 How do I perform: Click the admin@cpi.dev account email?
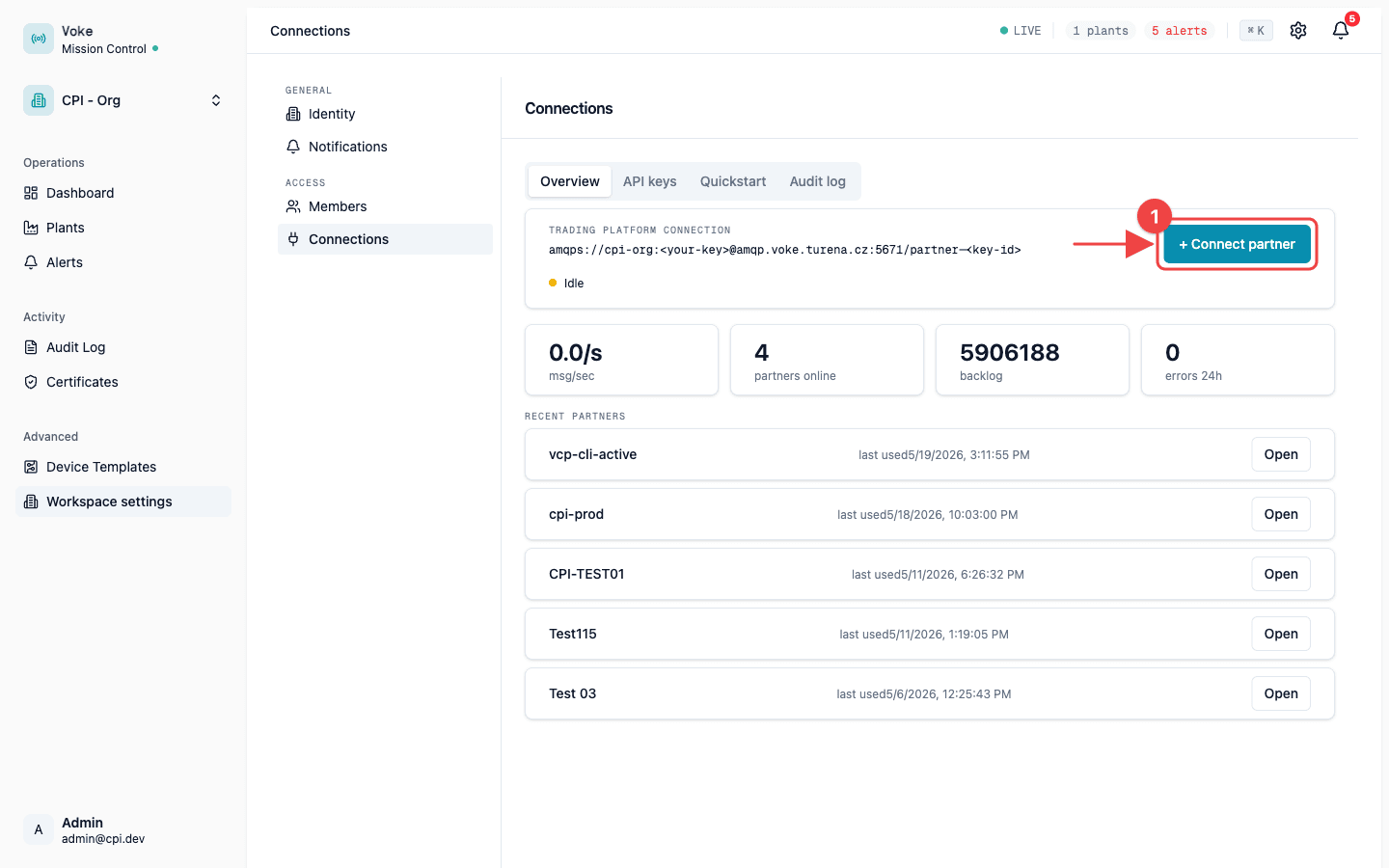pyautogui.click(x=103, y=839)
